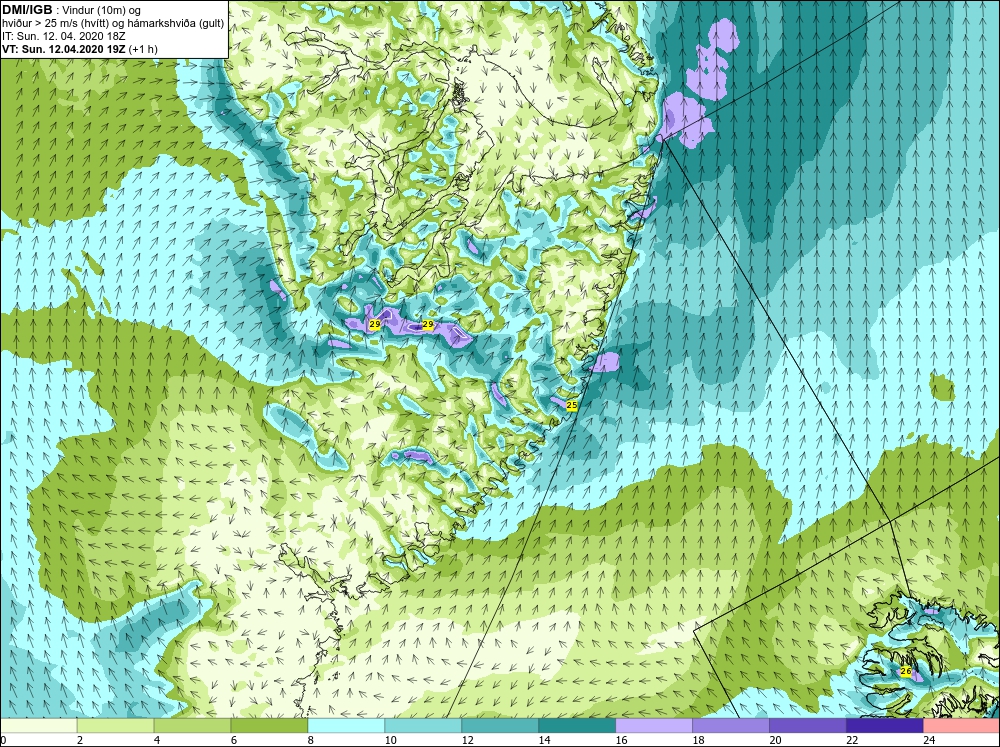Pick the 12–14 m/s teal legend swatch
The height and width of the screenshot is (747, 1000).
[500, 726]
